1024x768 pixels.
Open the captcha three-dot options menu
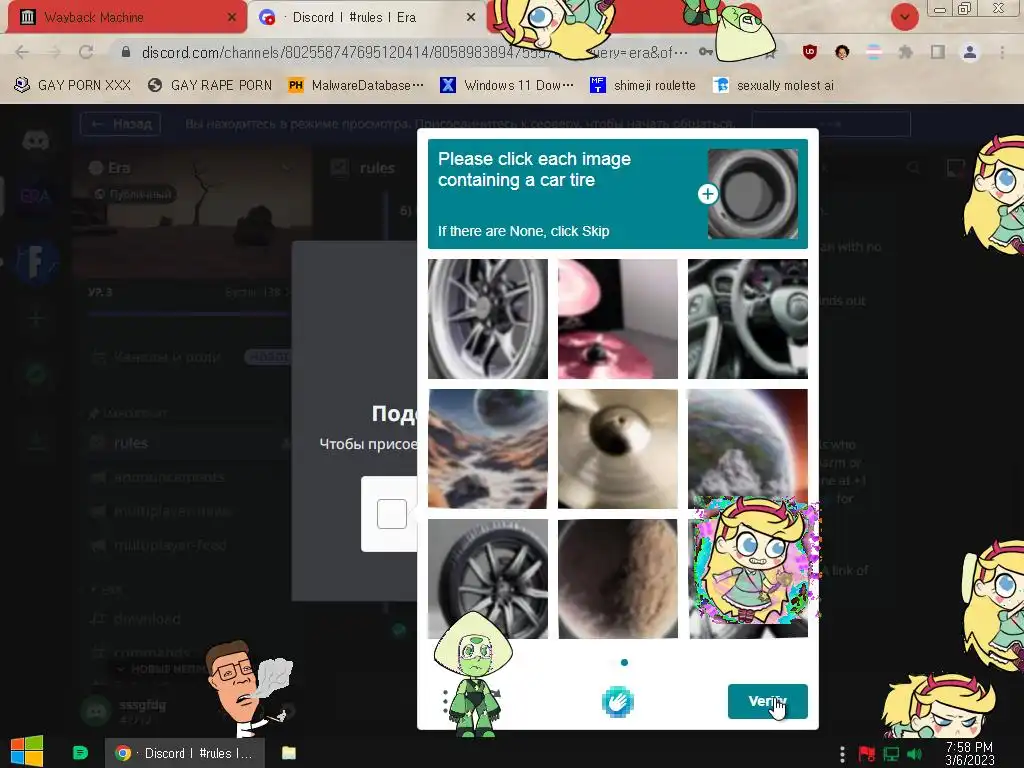pyautogui.click(x=445, y=701)
